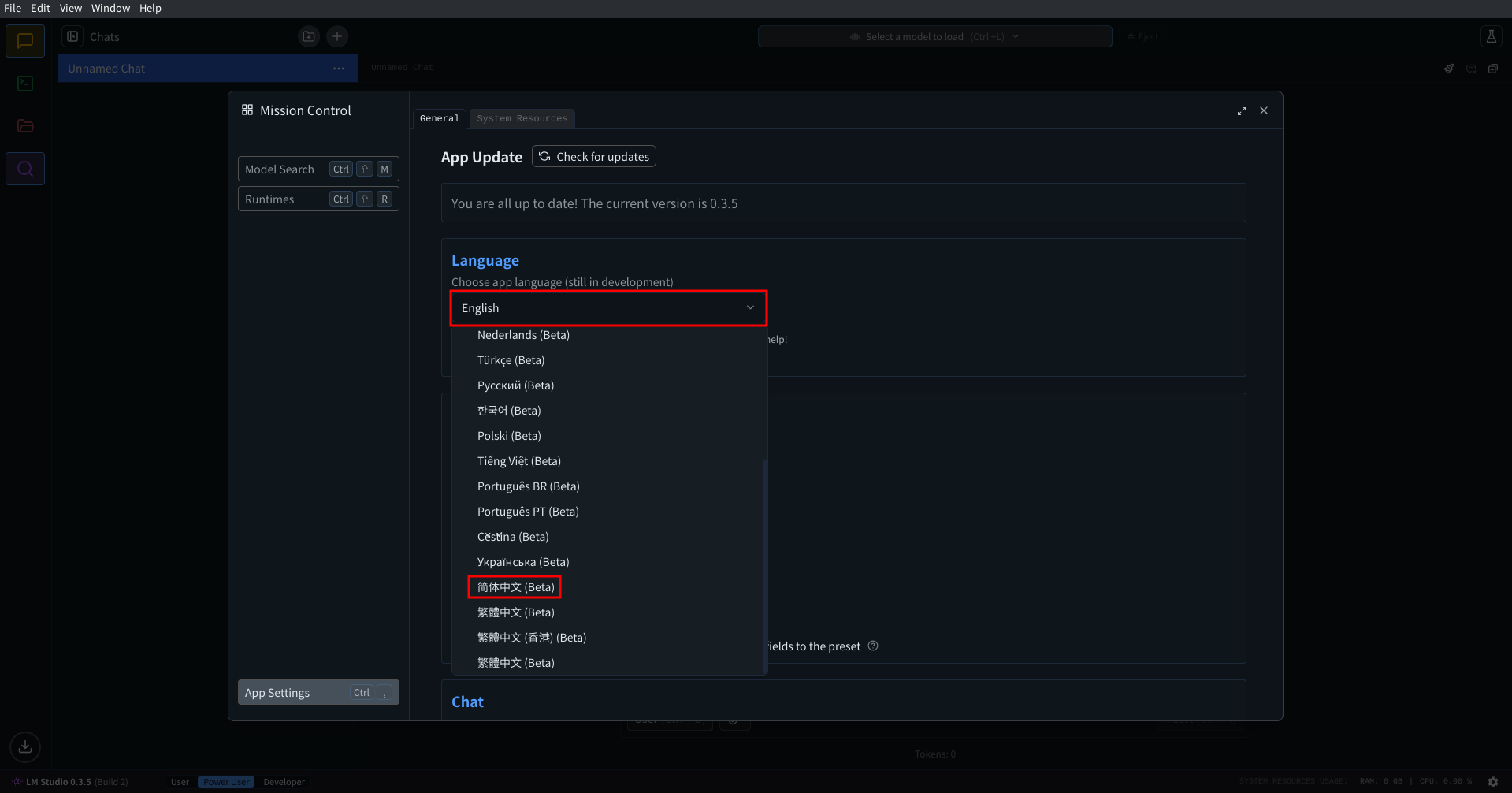Open the English language dropdown
Screen dimensions: 1512x793
608,308
